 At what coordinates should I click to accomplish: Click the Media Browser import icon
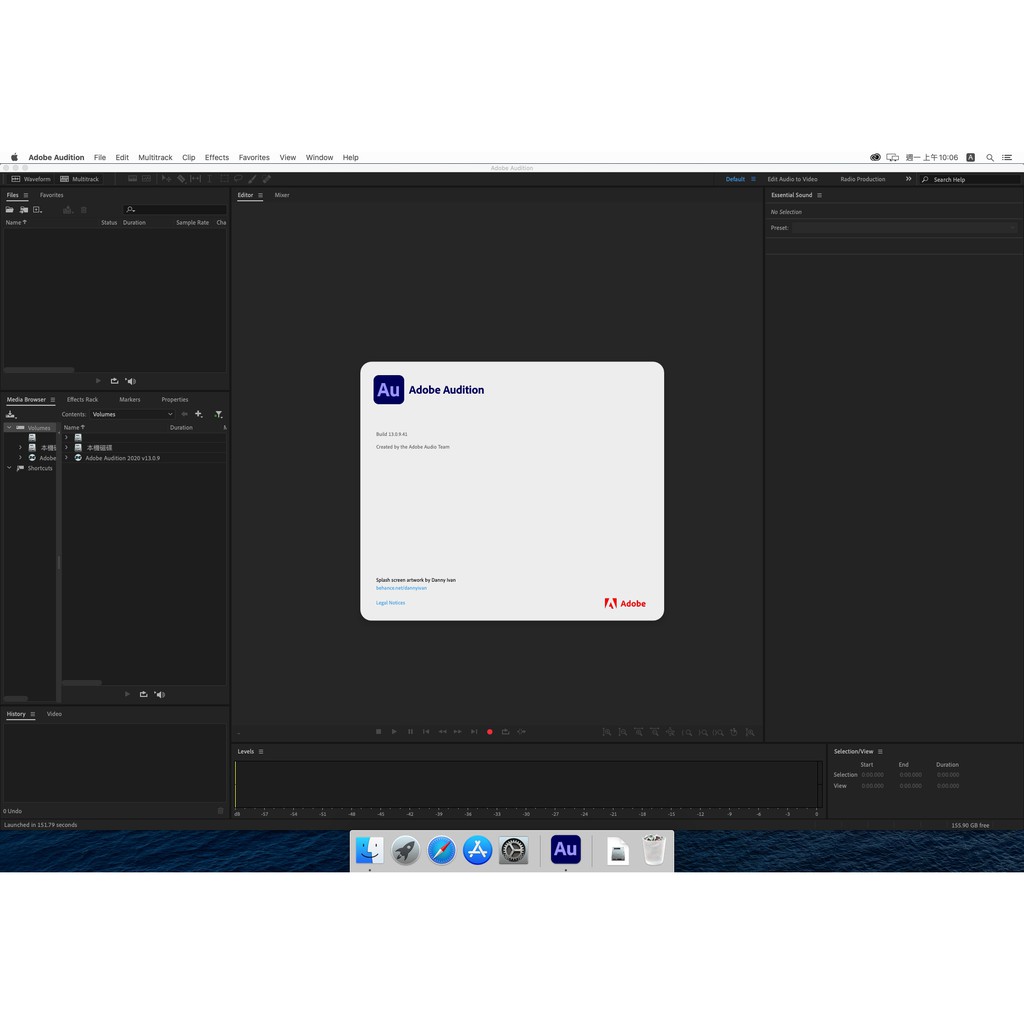(x=11, y=415)
